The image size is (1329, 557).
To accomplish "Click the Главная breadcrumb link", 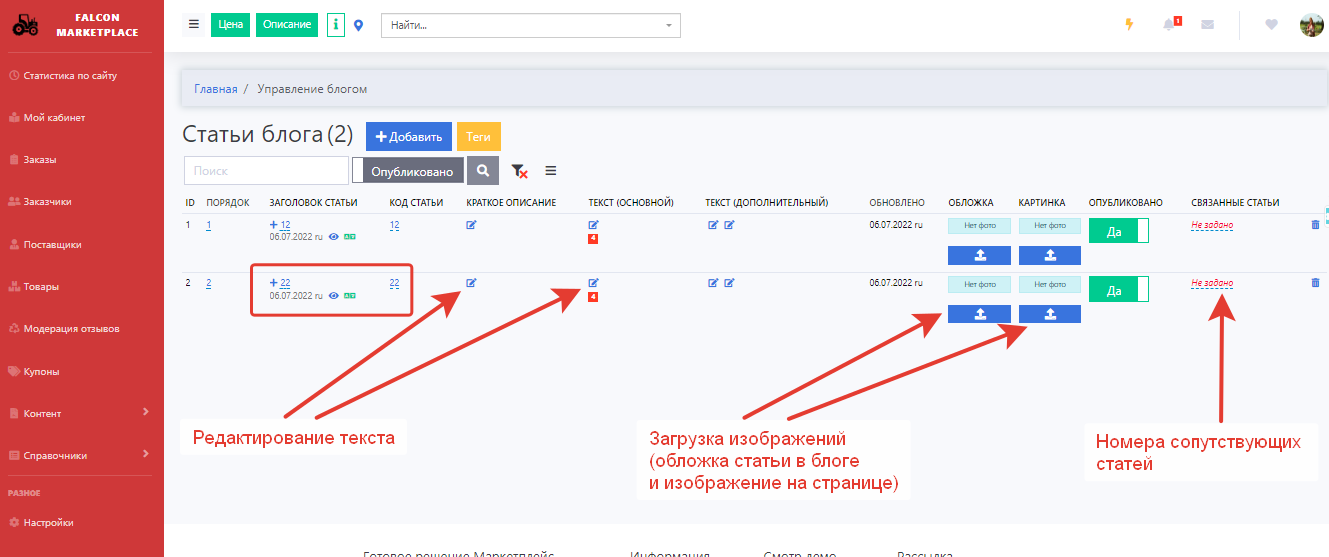I will (x=216, y=89).
